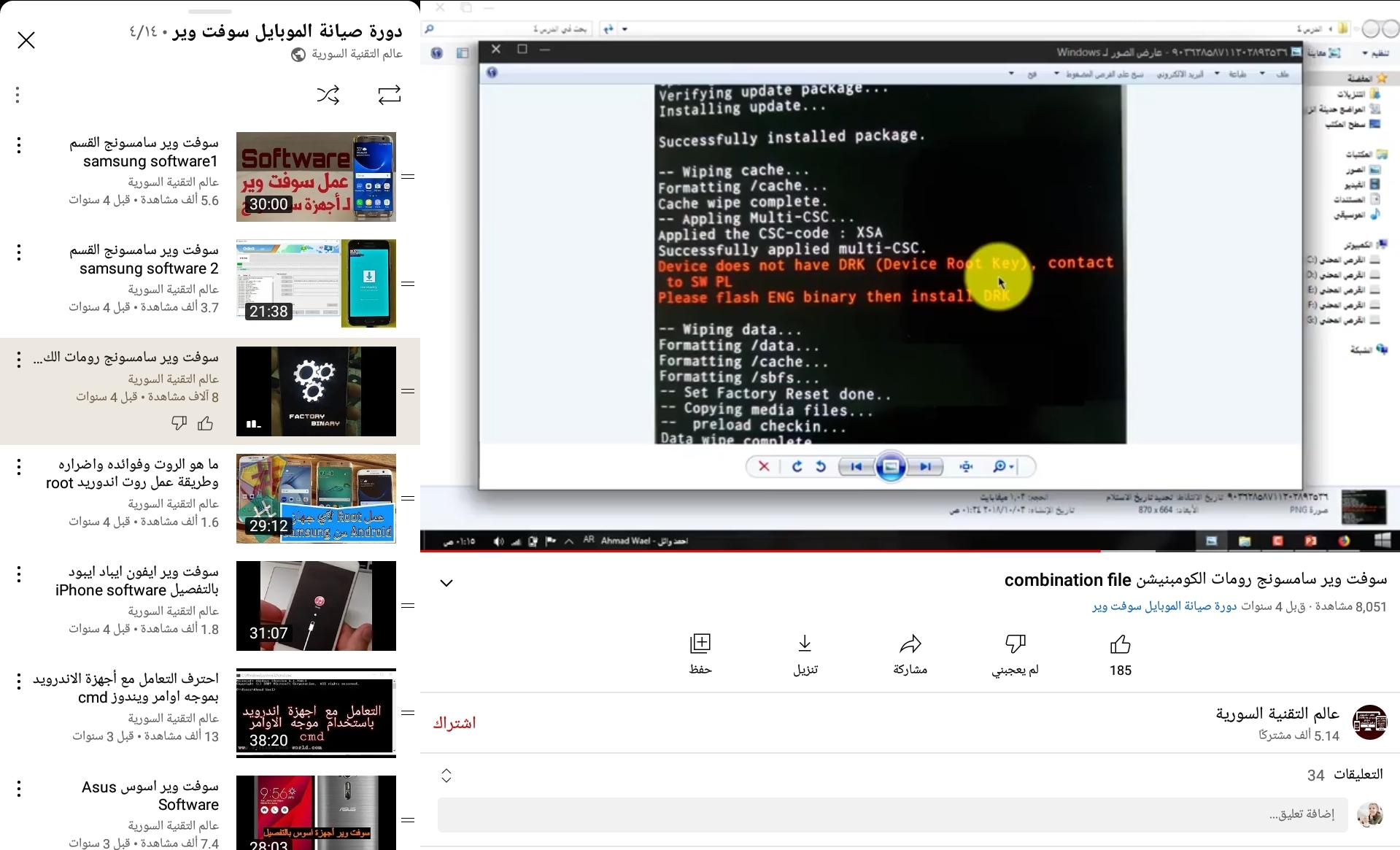Toggle shuffle for the playlist
The height and width of the screenshot is (850, 1400).
tap(328, 95)
